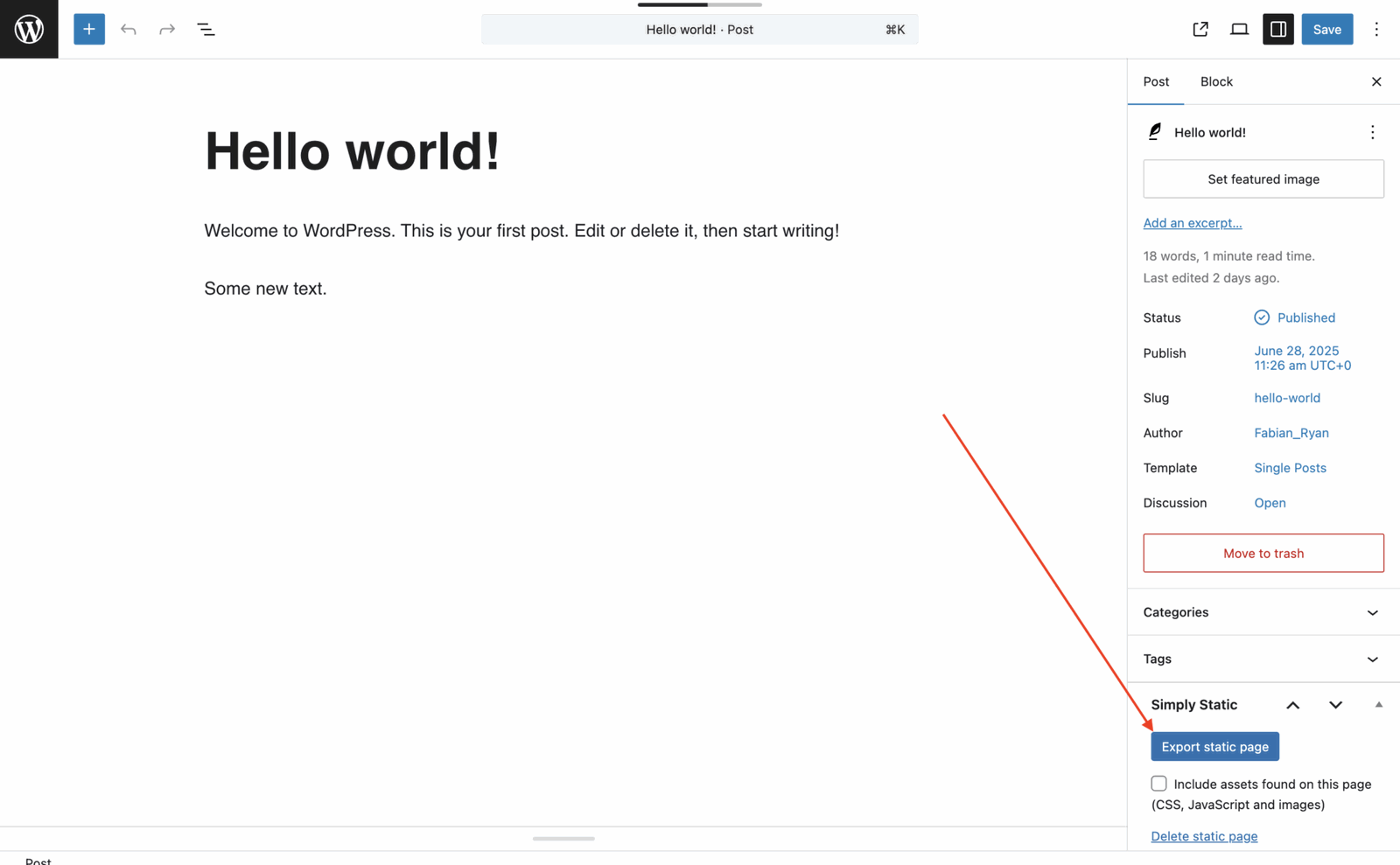Click the Some new text paragraph
This screenshot has height=865, width=1400.
tap(265, 289)
